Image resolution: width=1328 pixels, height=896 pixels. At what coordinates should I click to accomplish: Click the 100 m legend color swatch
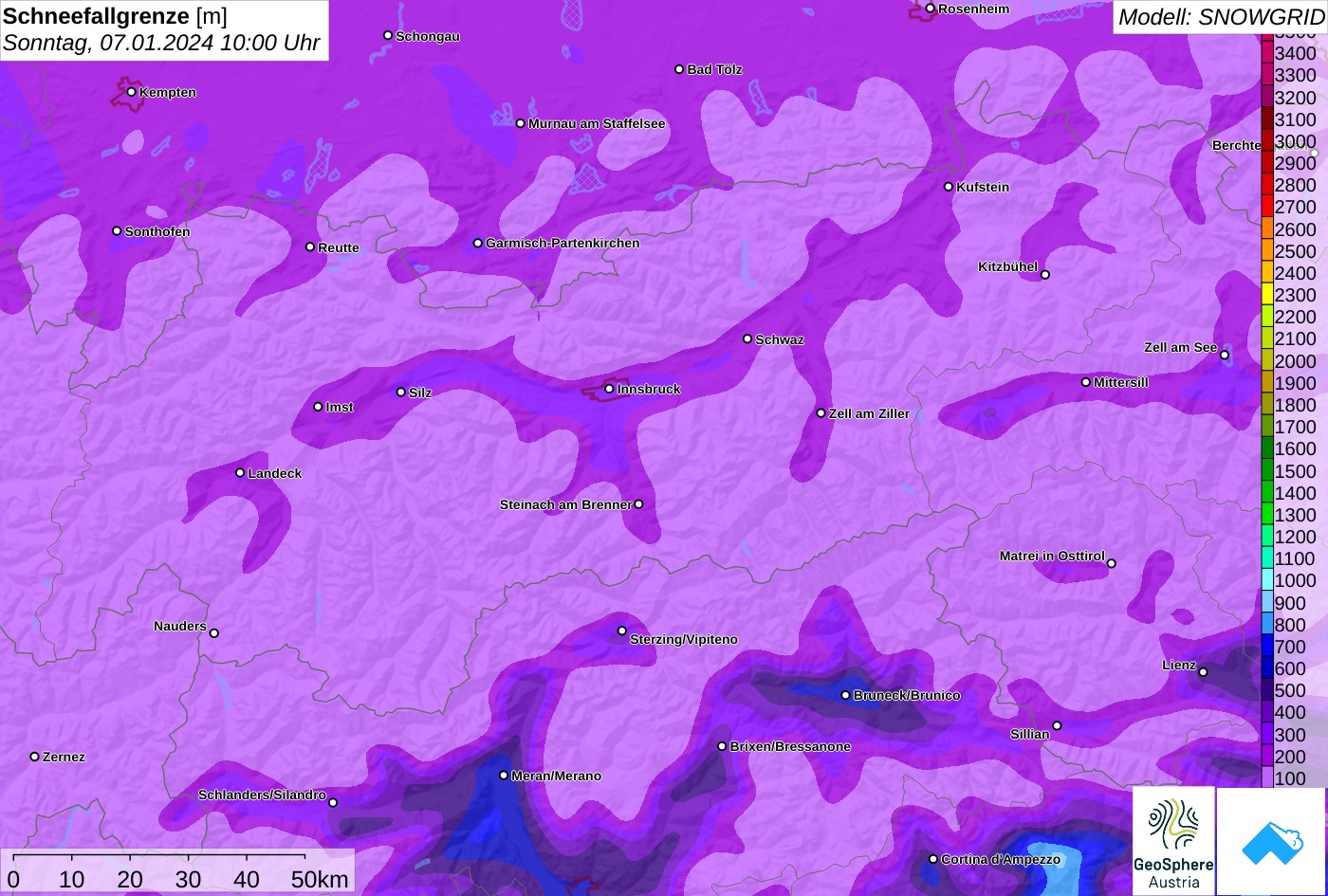(1267, 777)
